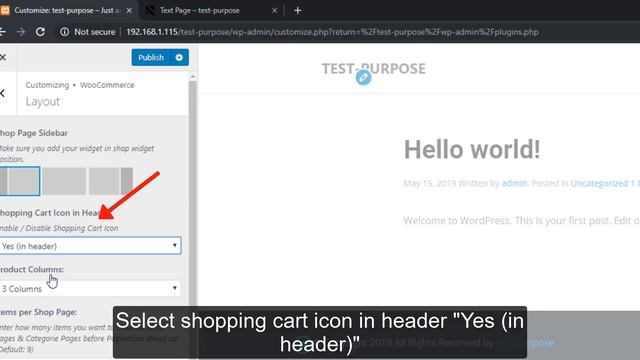The width and height of the screenshot is (640, 360).
Task: Choose the no sidebar layout thumbnail
Action: click(64, 181)
